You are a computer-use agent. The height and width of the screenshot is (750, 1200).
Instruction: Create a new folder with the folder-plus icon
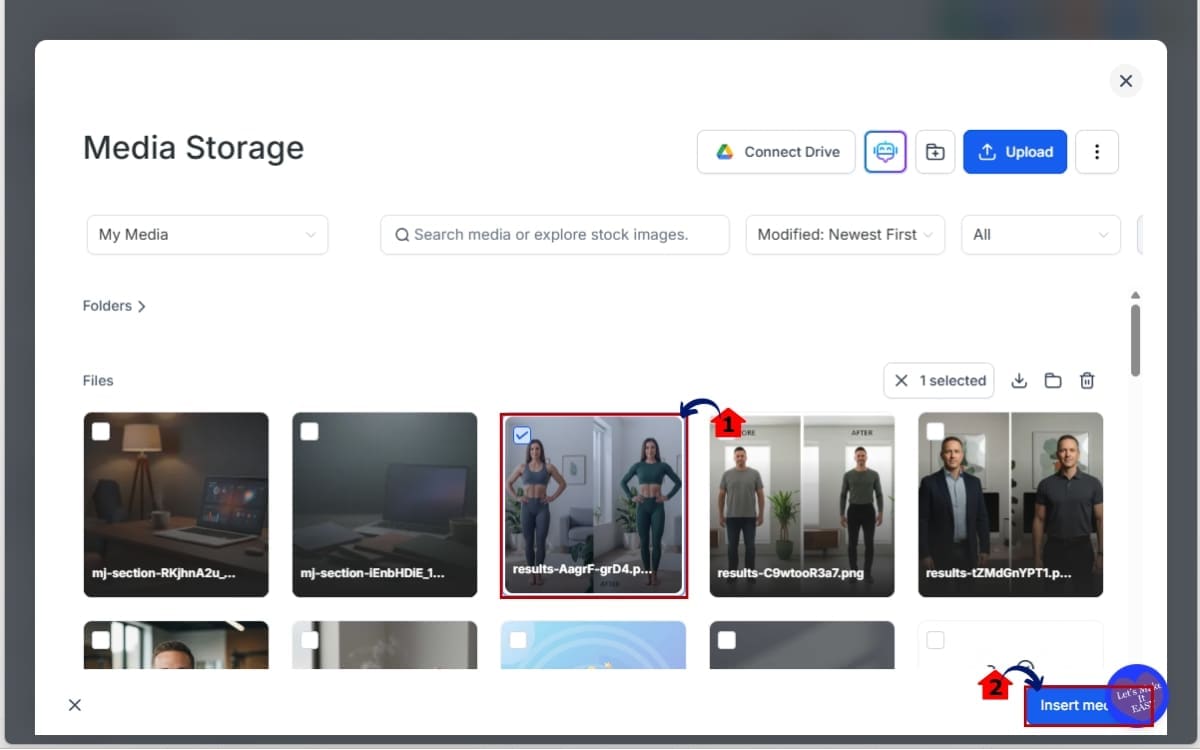tap(935, 151)
